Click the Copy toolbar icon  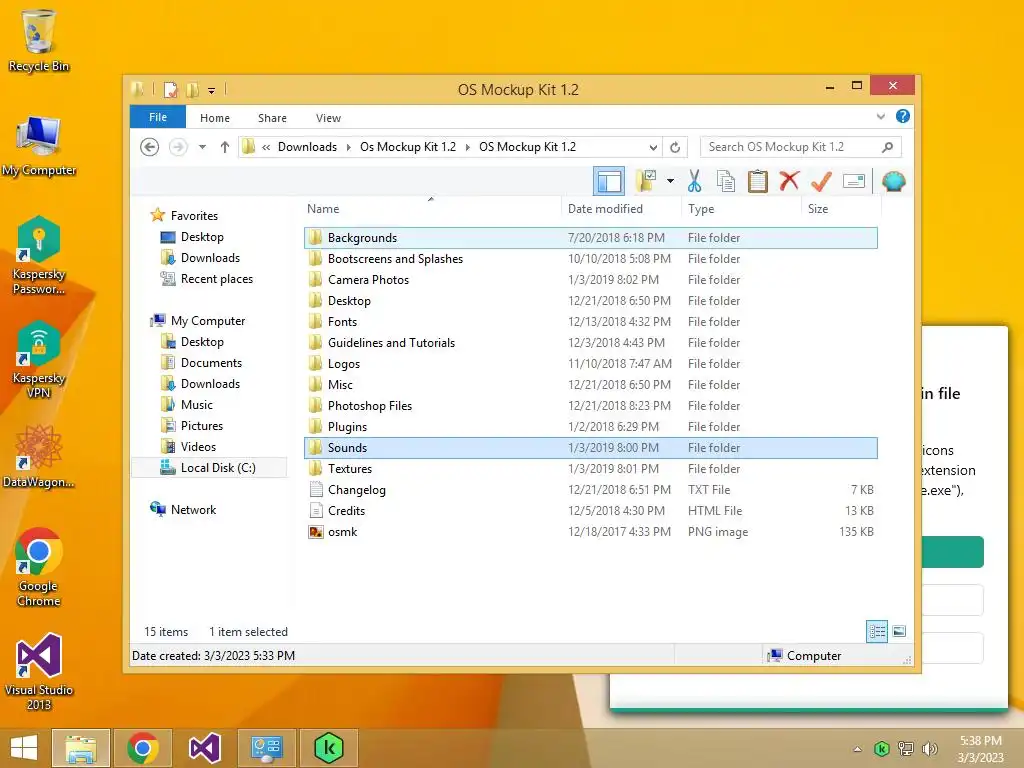coord(726,182)
